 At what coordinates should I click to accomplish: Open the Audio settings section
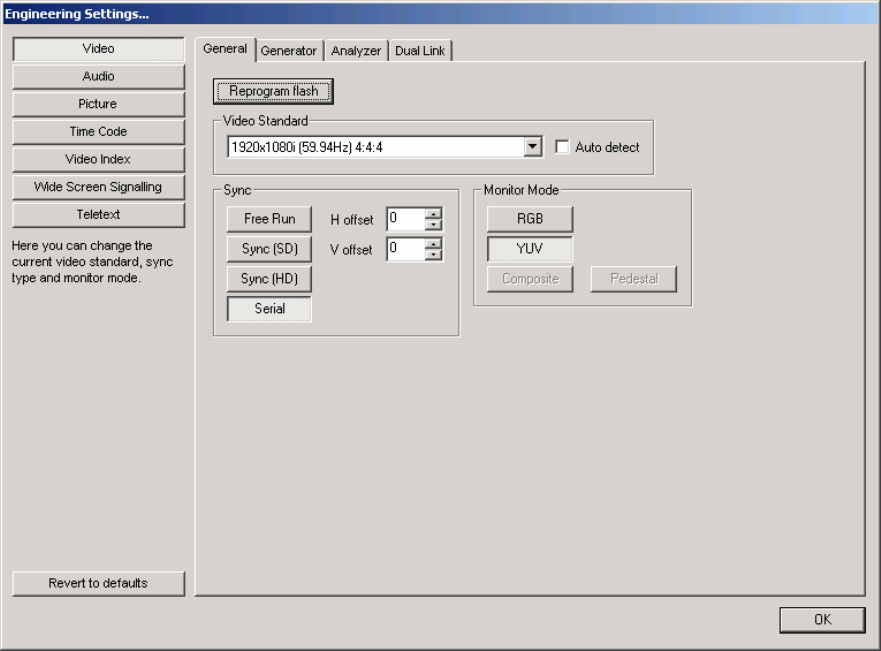coord(98,76)
